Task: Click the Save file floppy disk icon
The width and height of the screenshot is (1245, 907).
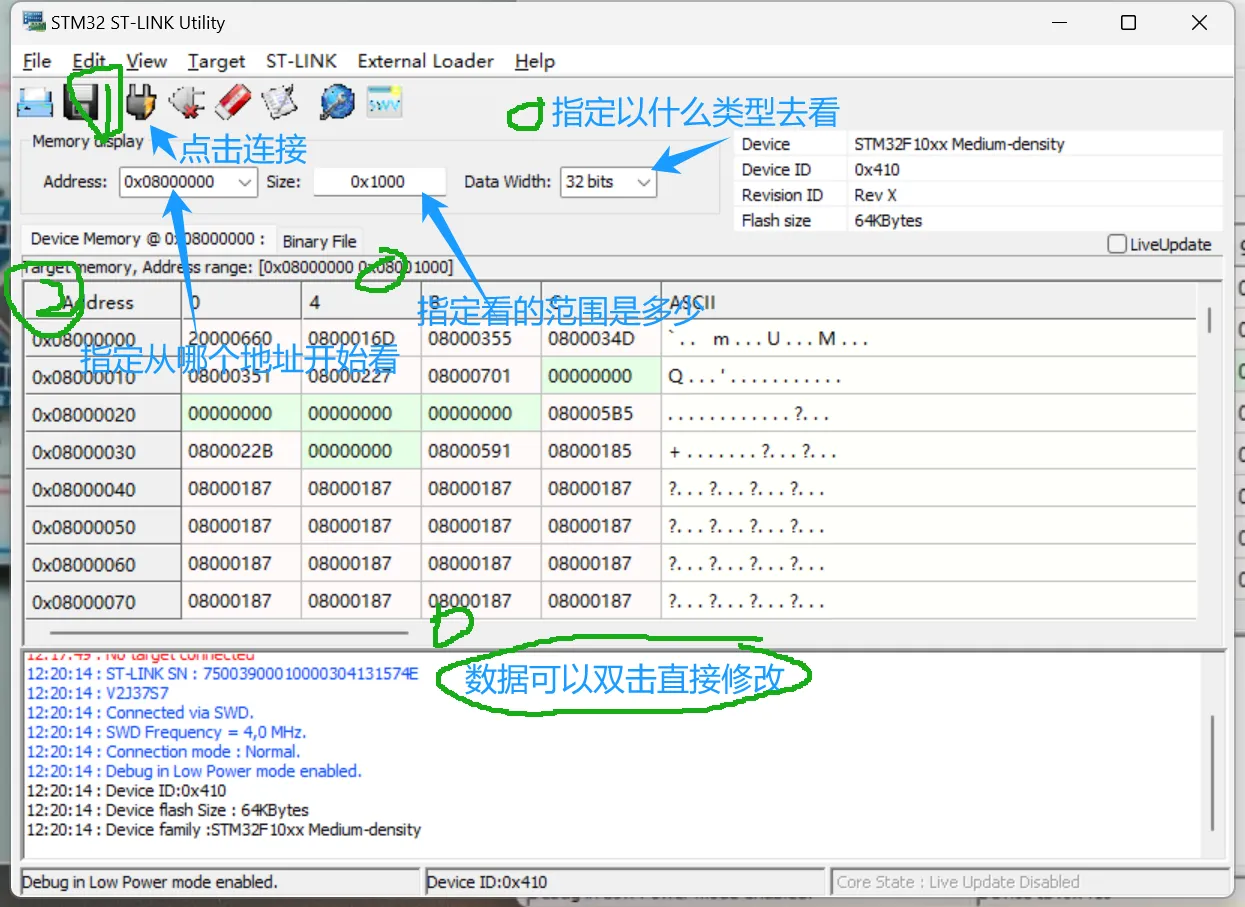Action: point(80,101)
